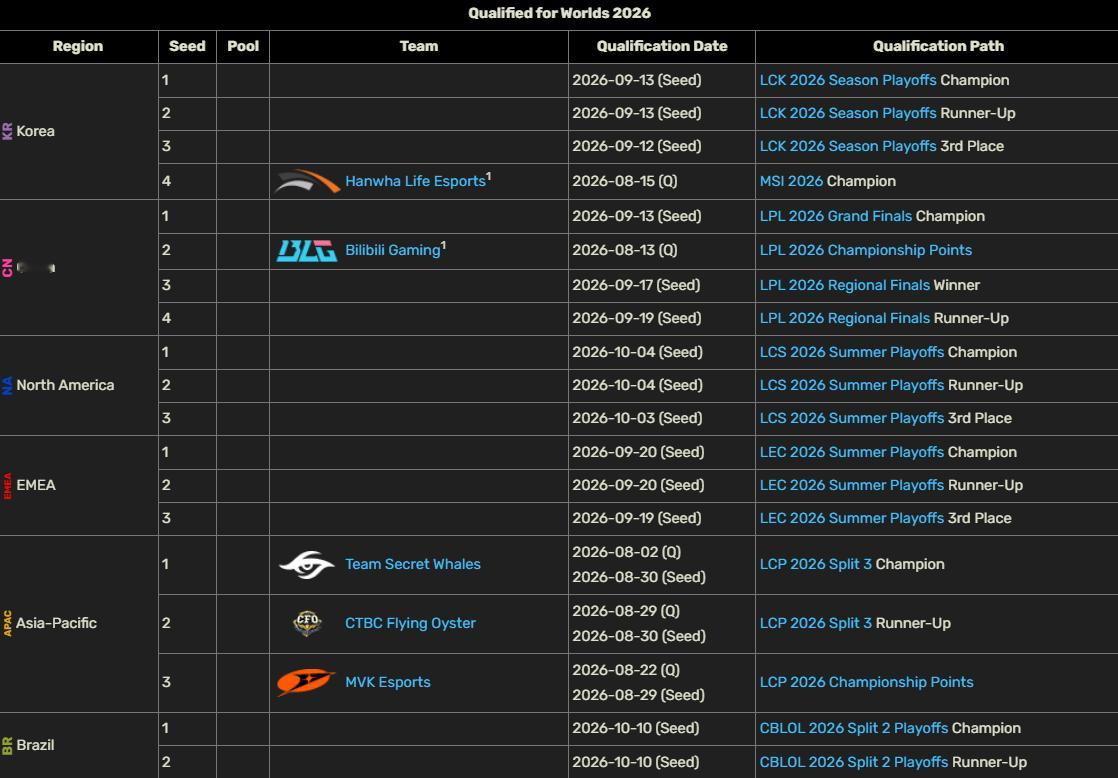Click the EMEA region flag label

pos(7,485)
